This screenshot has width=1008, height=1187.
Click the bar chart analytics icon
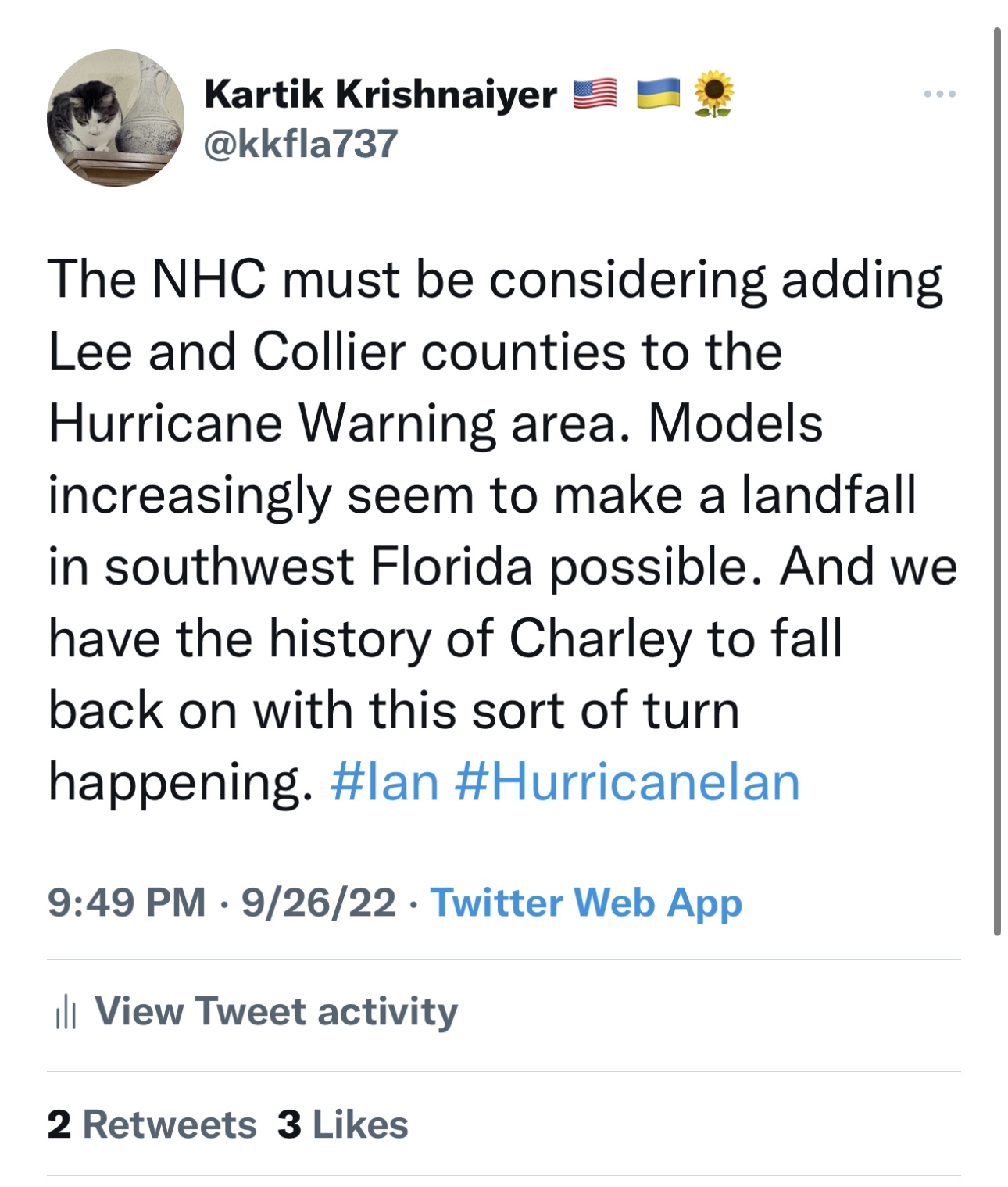point(66,1013)
